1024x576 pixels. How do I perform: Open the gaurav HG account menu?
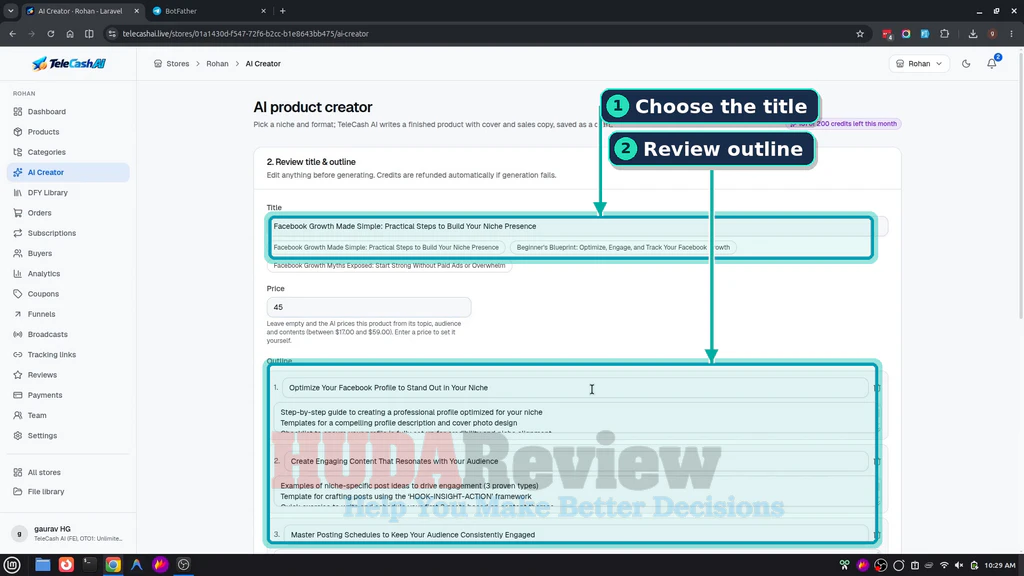[68, 534]
